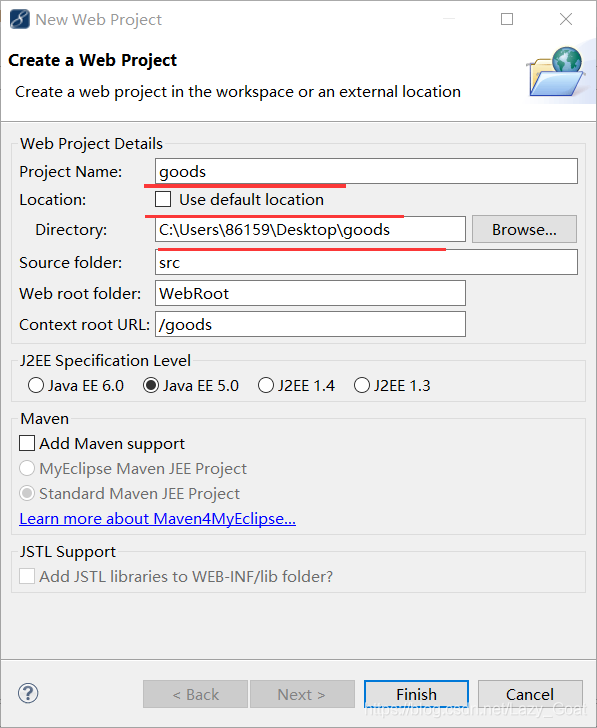Click the New Web Project title text
The width and height of the screenshot is (597, 728).
tap(98, 20)
